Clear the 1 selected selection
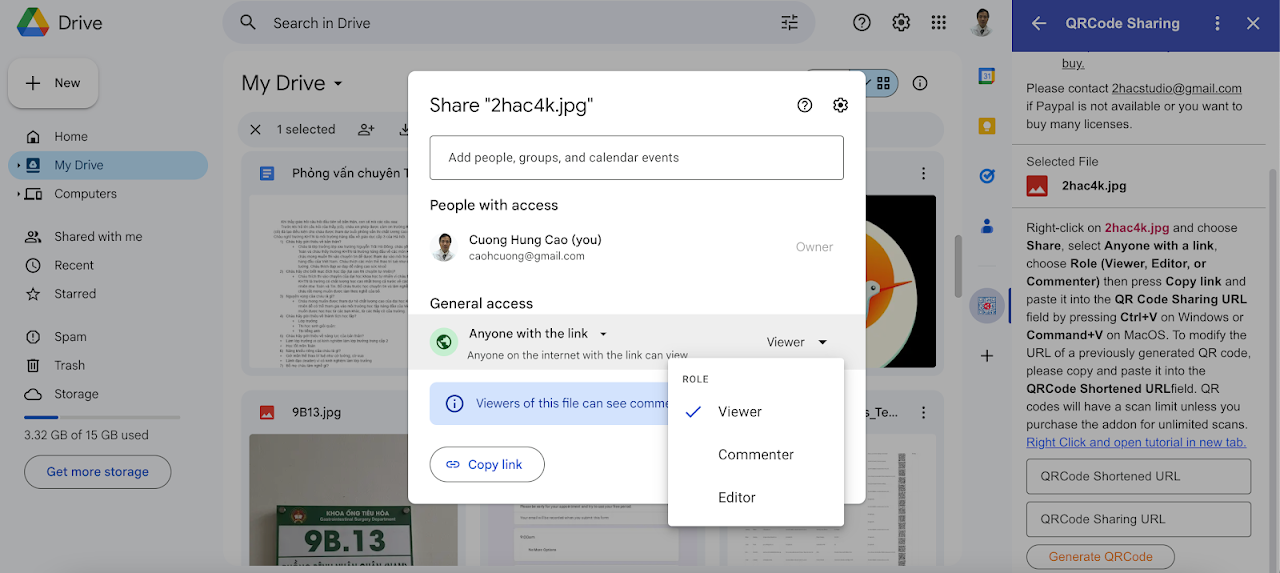The height and width of the screenshot is (573, 1280). (x=255, y=129)
